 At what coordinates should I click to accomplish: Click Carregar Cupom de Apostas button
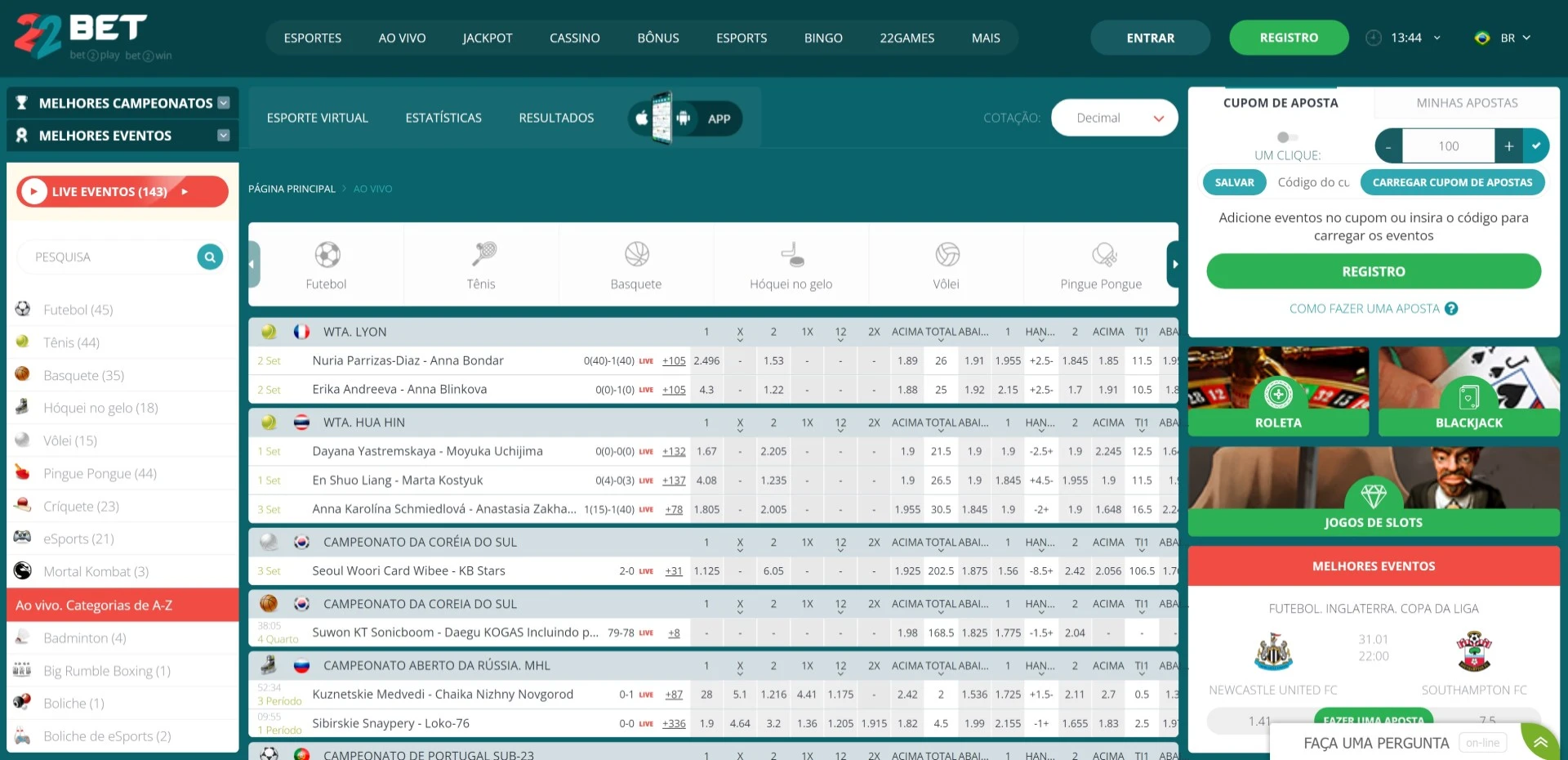tap(1452, 182)
